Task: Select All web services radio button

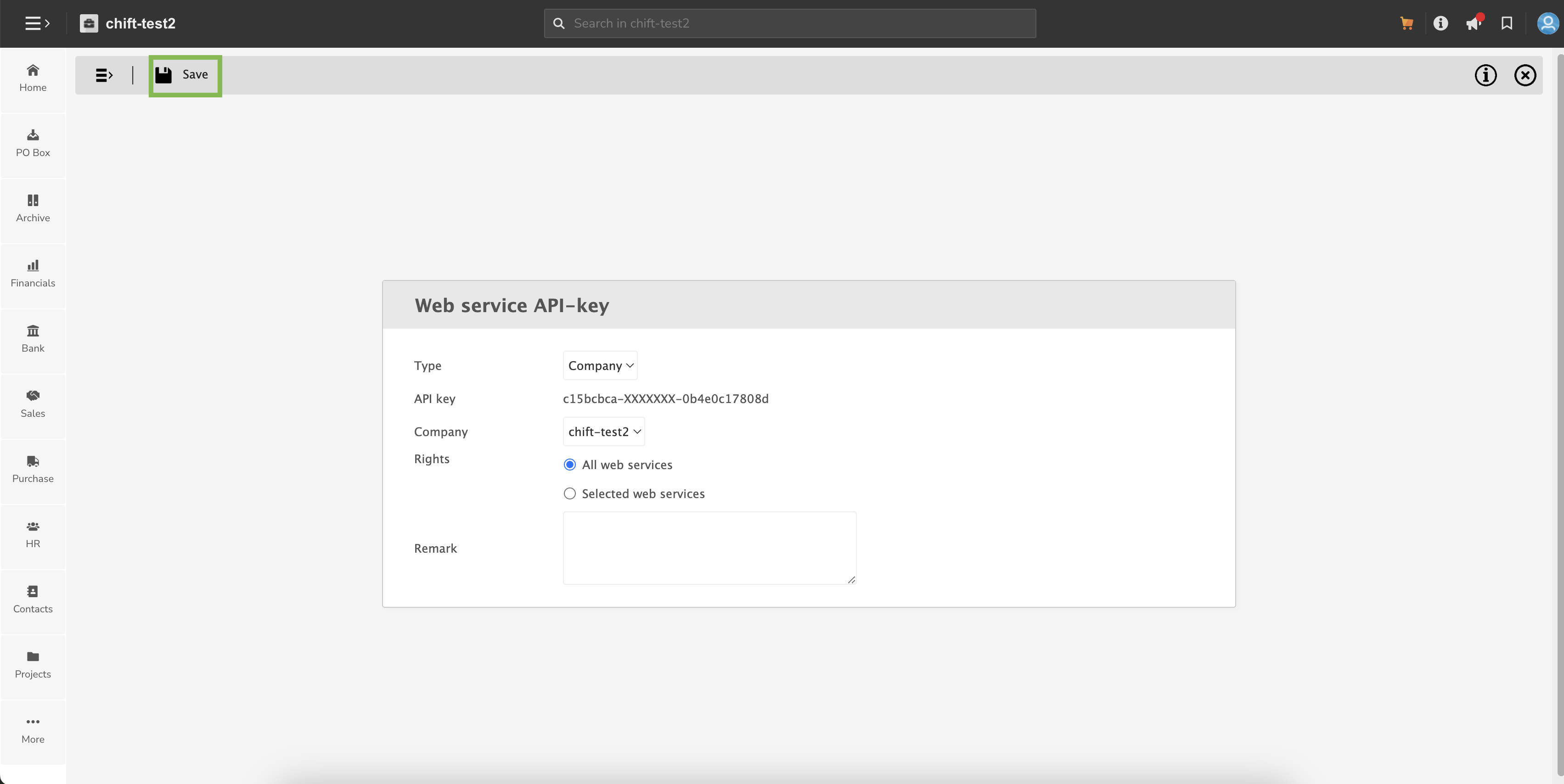Action: 569,465
